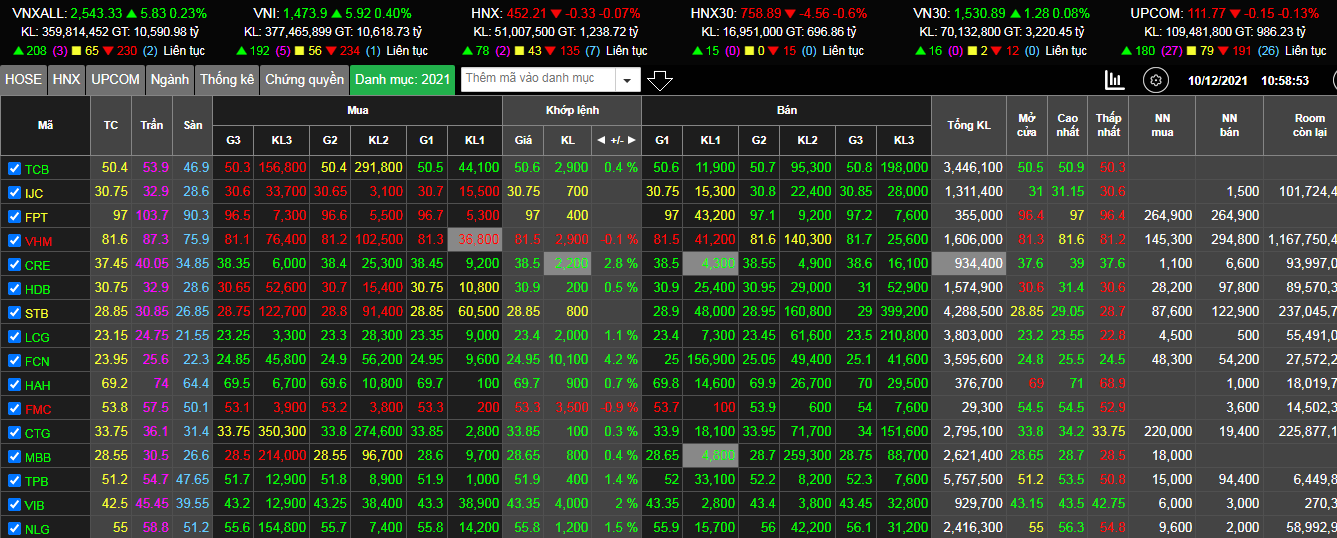Viewport: 1337px width, 538px height.
Task: Click the down-arrow icon beside the input
Action: pyautogui.click(x=660, y=80)
